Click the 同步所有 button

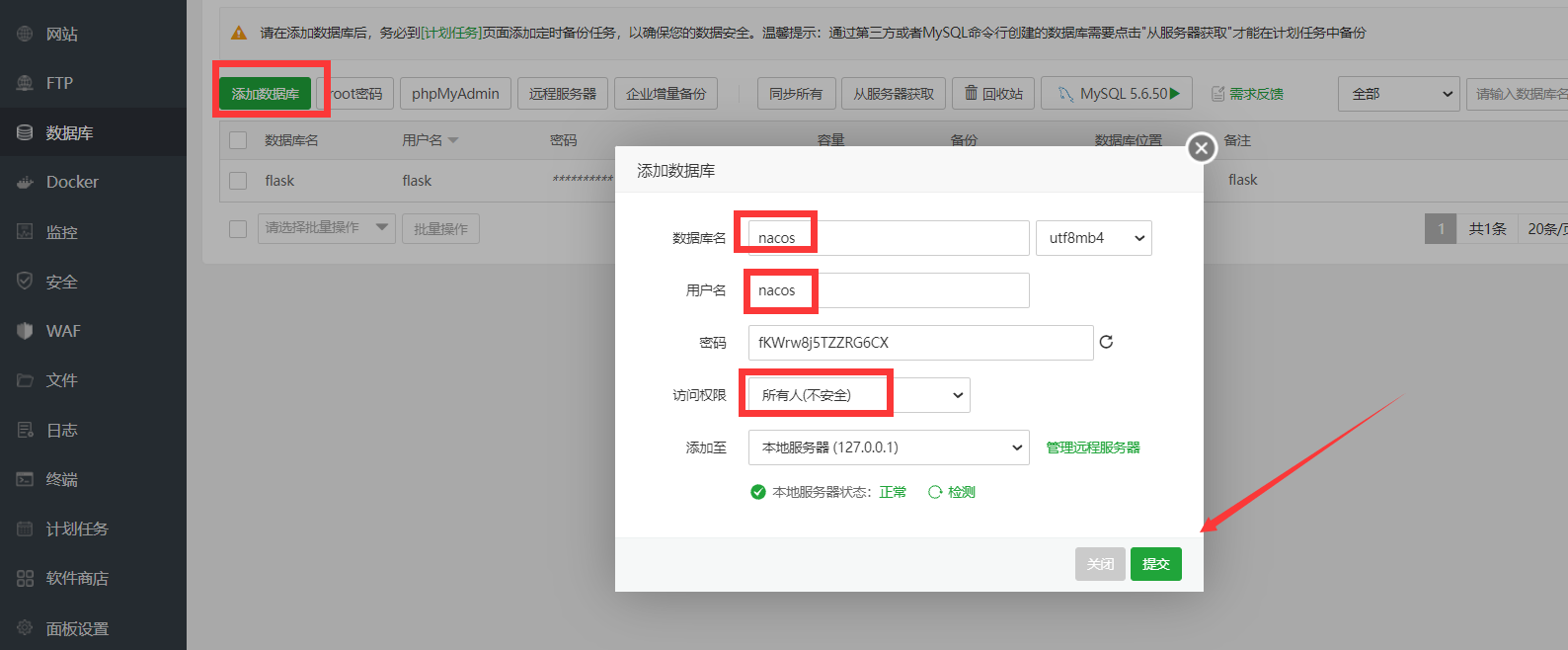pyautogui.click(x=796, y=94)
